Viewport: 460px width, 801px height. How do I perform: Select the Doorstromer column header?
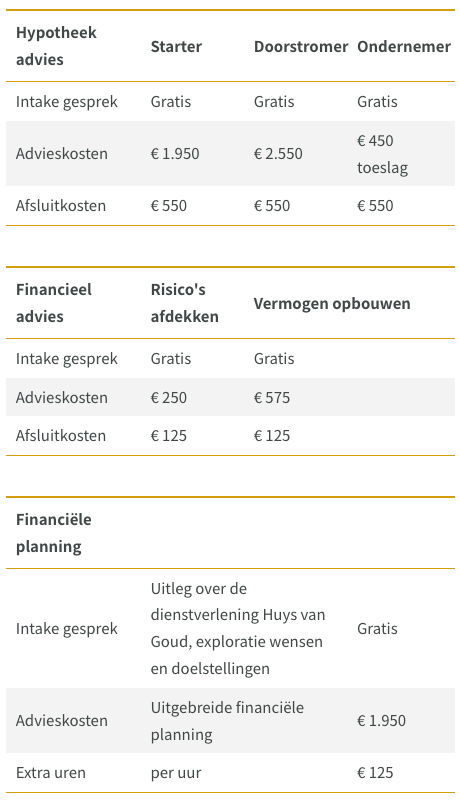(301, 46)
